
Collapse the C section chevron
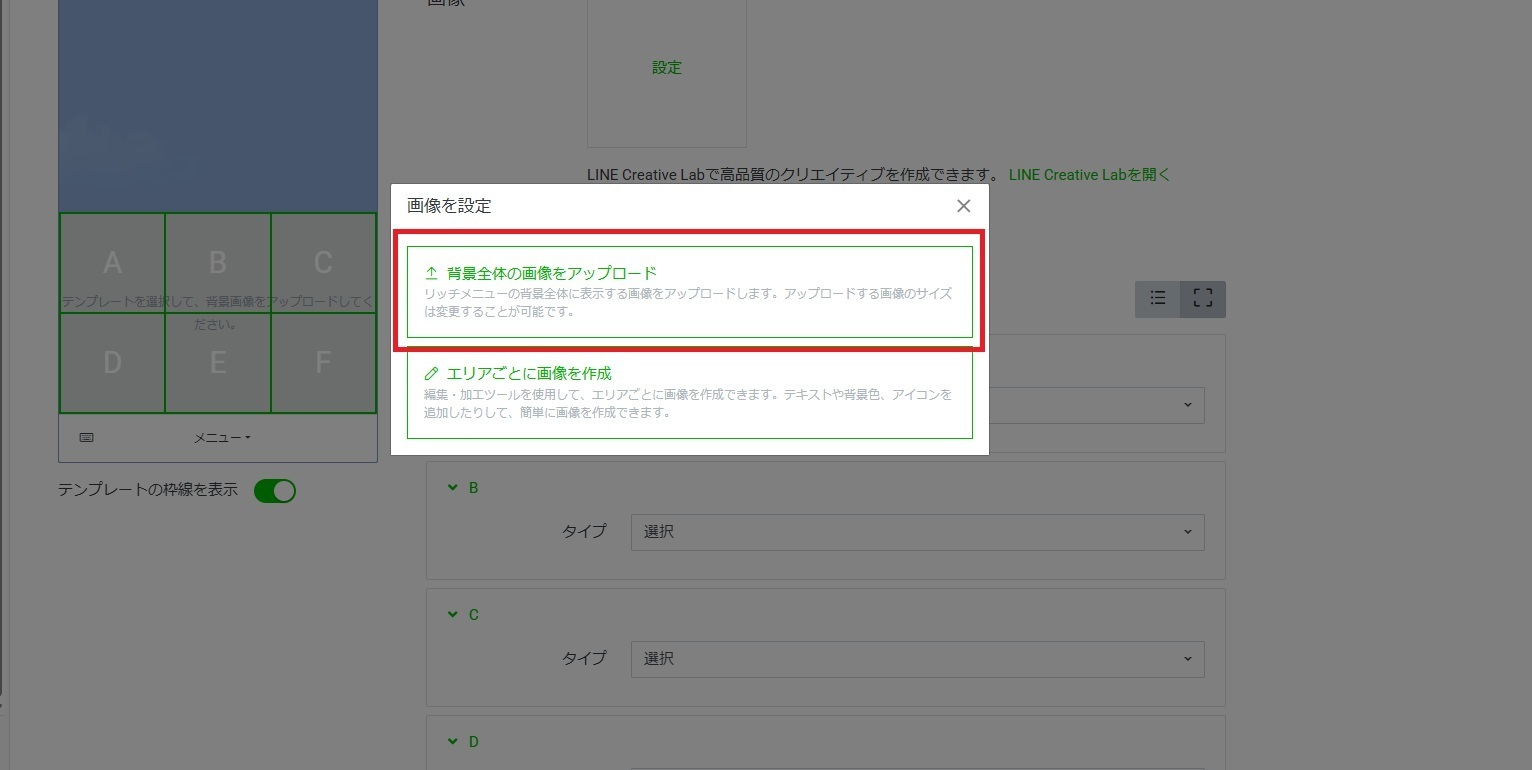[x=452, y=615]
